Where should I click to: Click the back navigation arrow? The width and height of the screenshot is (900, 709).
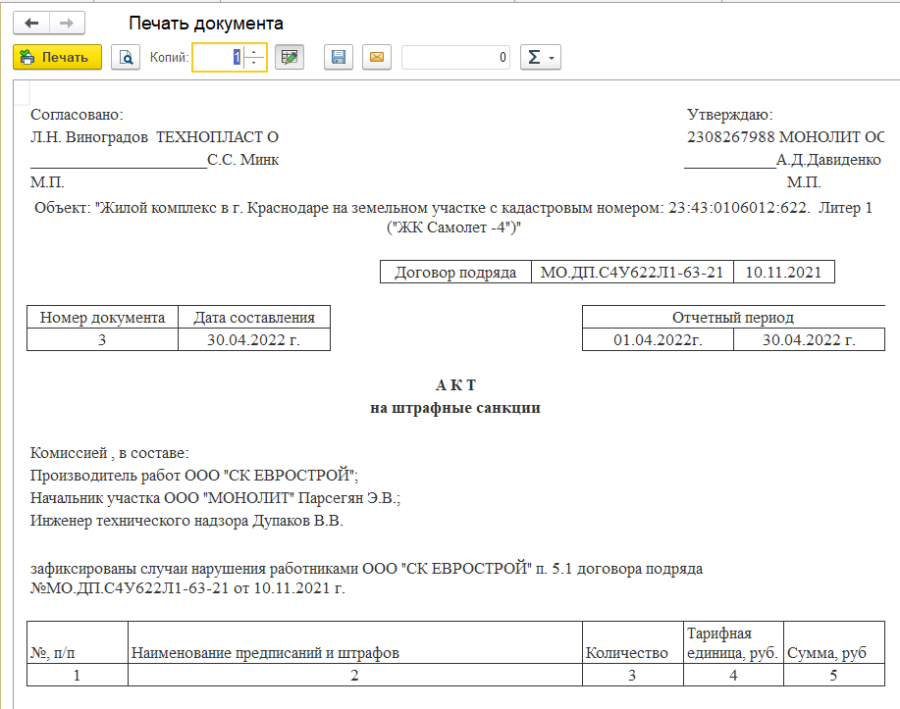click(31, 23)
